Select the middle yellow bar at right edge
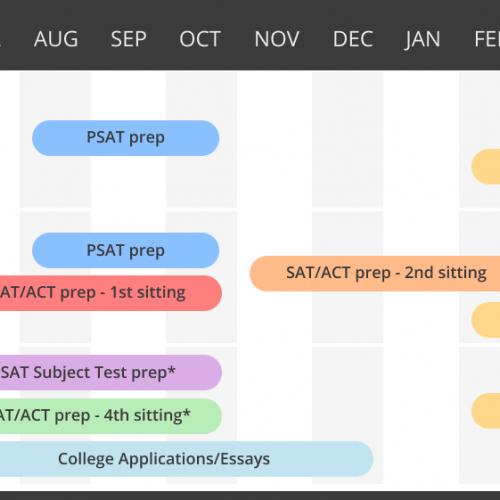This screenshot has width=500, height=500. [486, 320]
